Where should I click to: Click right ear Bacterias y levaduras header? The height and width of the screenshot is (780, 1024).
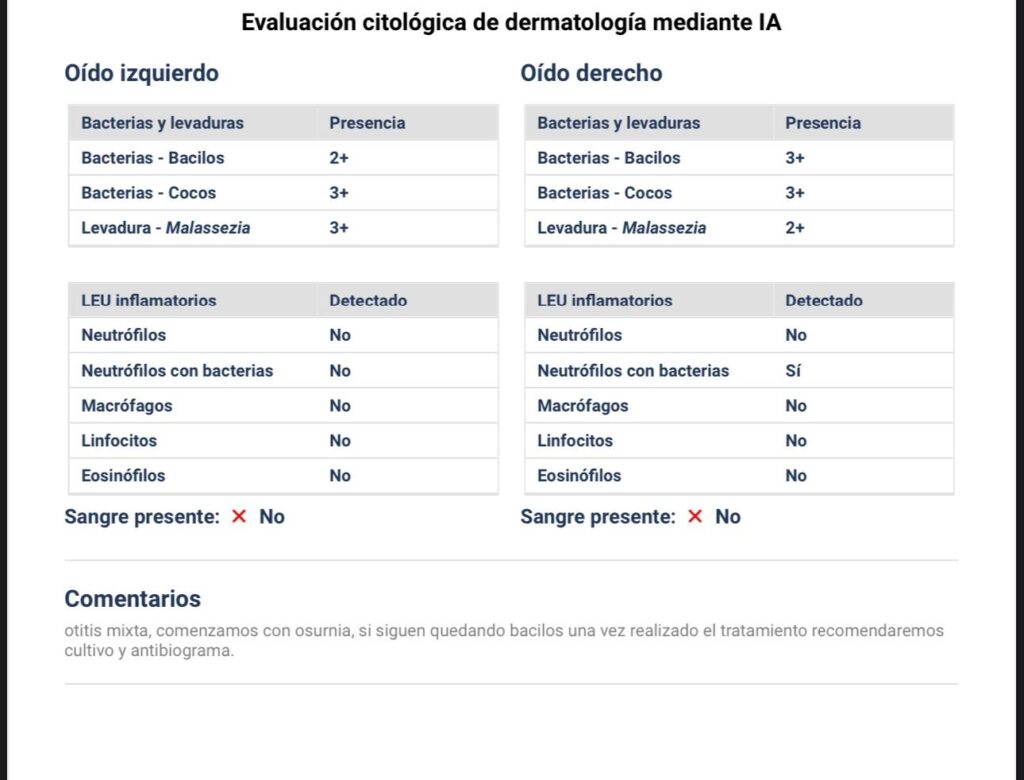(618, 123)
